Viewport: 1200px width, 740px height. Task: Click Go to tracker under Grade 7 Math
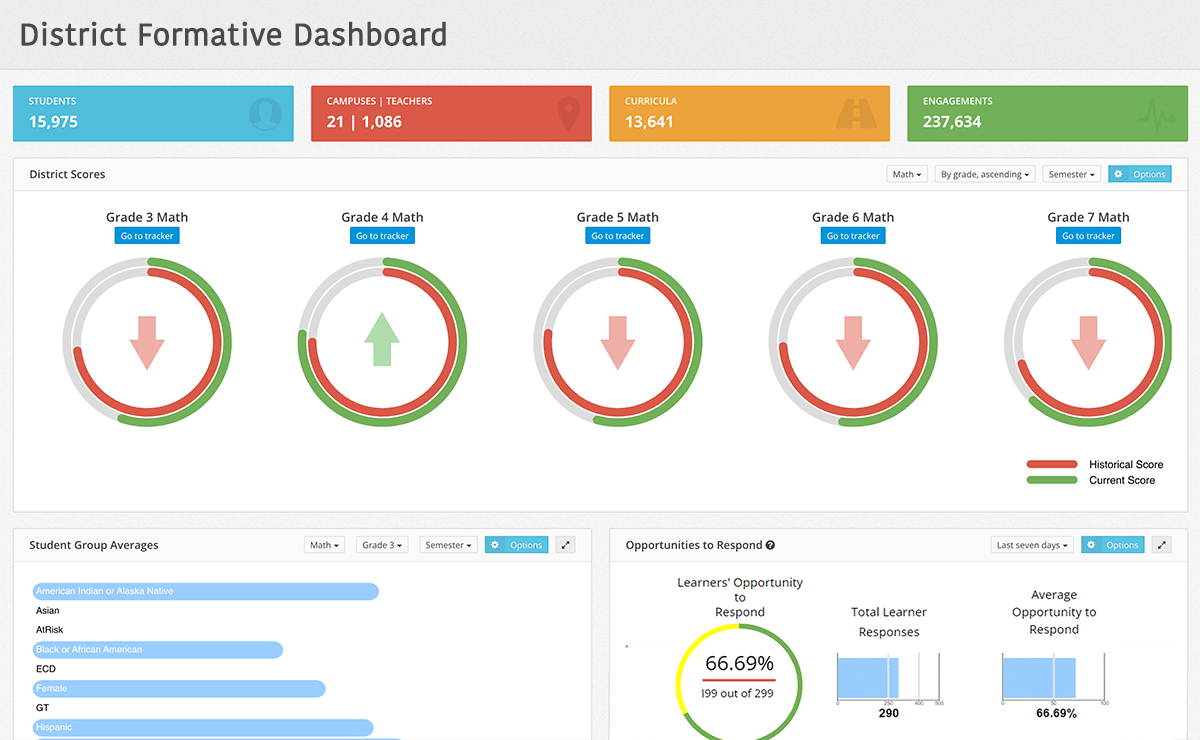click(1088, 236)
